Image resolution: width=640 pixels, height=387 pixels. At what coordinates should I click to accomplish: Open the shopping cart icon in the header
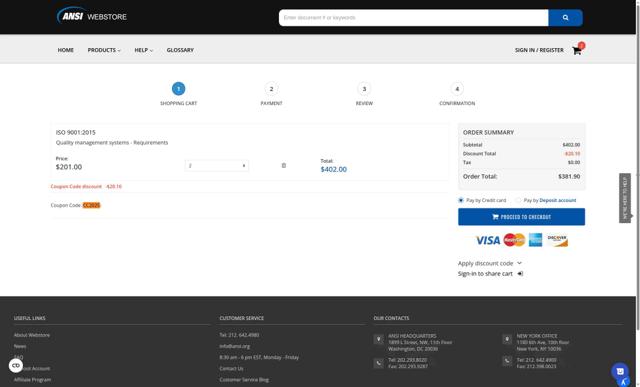(x=577, y=51)
